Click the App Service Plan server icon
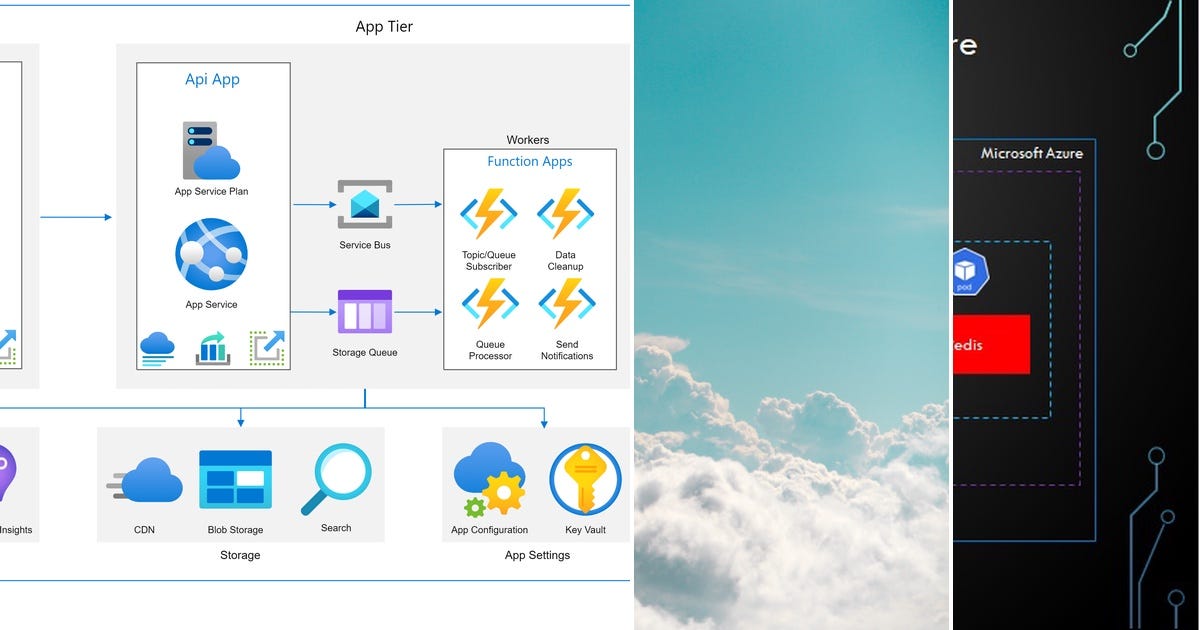The image size is (1200, 630). click(211, 150)
